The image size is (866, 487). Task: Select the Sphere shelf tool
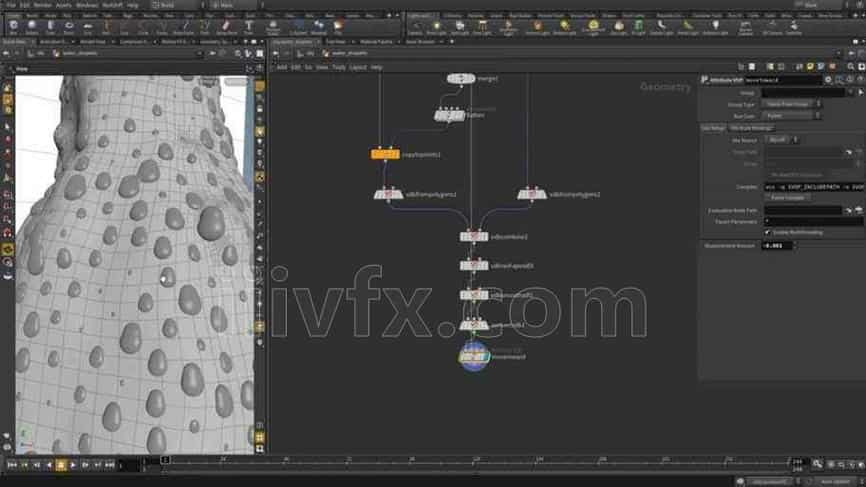click(x=31, y=27)
